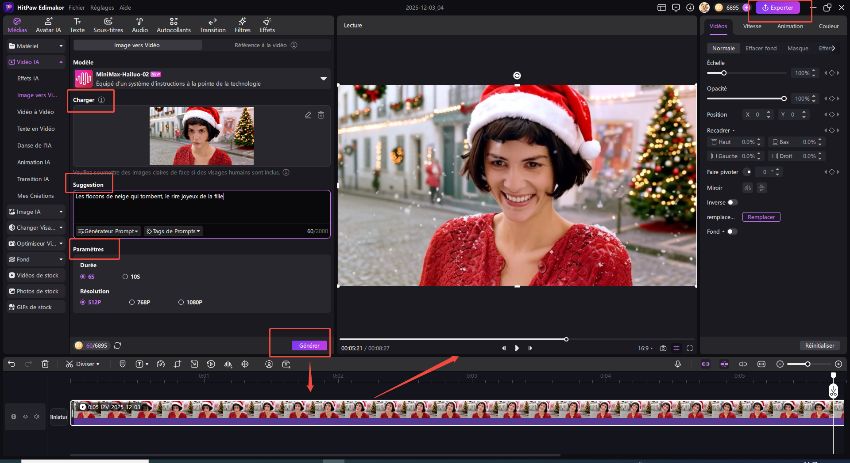
Task: Open the Autocollants tool
Action: pos(173,25)
